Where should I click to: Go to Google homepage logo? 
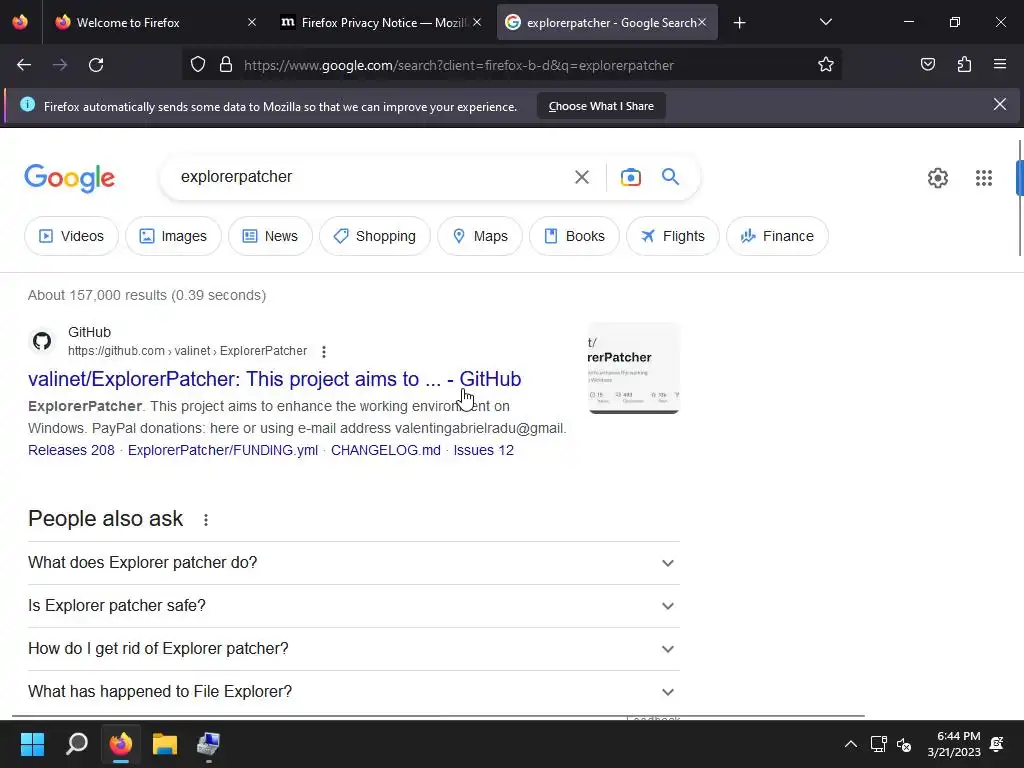click(70, 178)
